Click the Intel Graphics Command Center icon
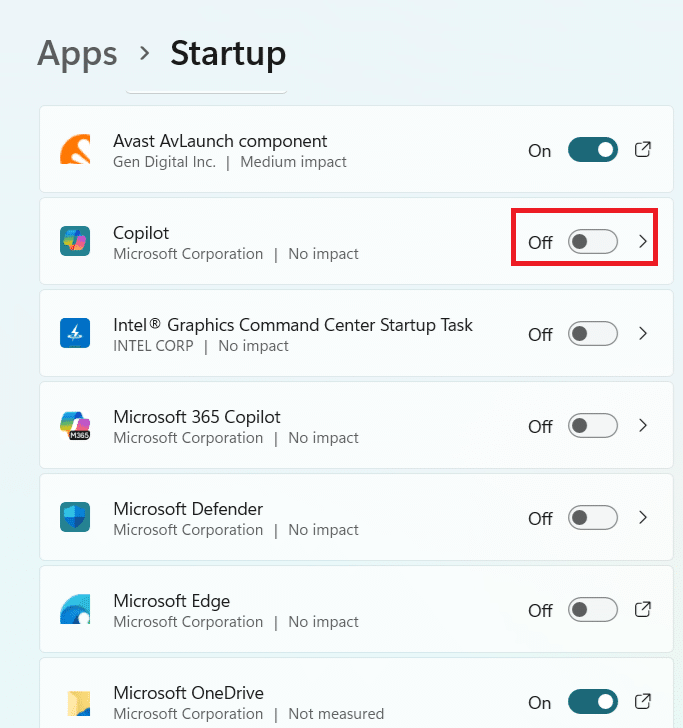This screenshot has height=728, width=683. [x=76, y=334]
